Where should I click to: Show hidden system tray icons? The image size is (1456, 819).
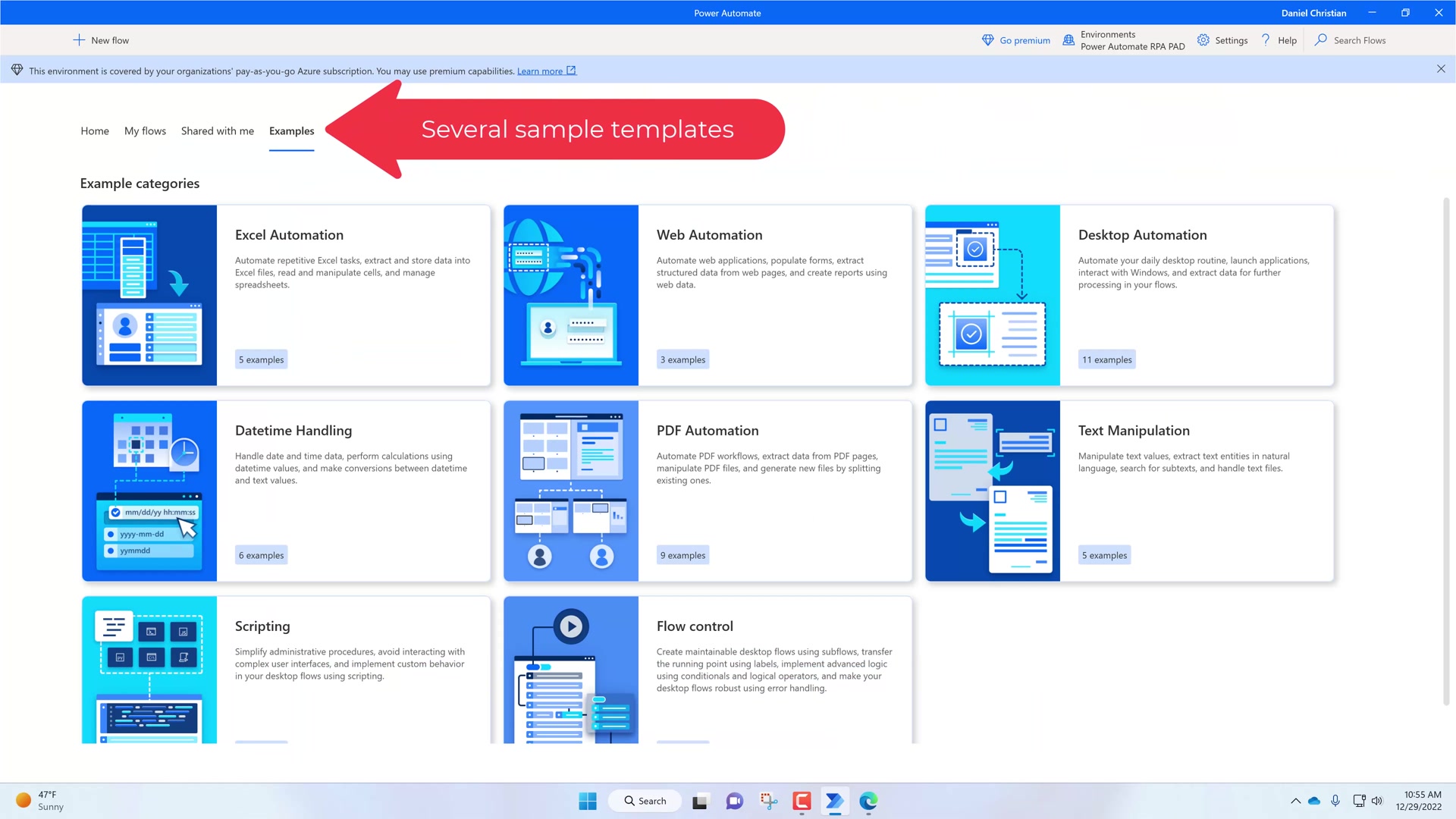[x=1295, y=801]
